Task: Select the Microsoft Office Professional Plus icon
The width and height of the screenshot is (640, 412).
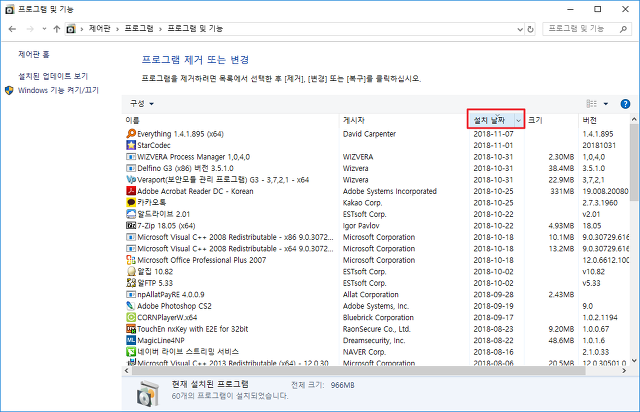Action: coord(131,260)
